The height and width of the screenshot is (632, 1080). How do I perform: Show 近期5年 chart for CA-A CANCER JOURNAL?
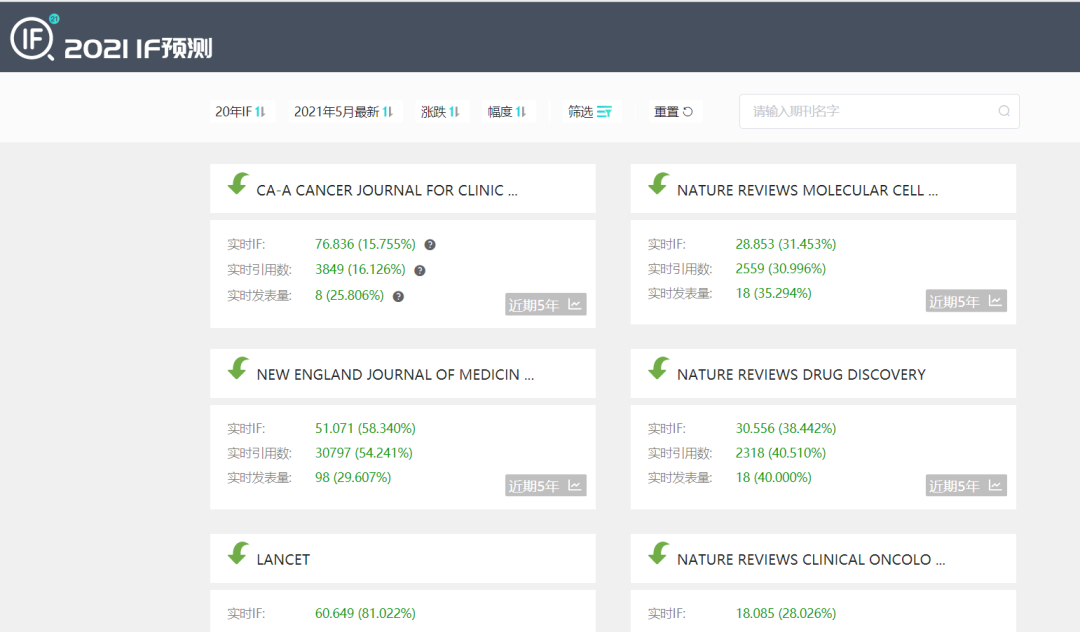point(546,304)
